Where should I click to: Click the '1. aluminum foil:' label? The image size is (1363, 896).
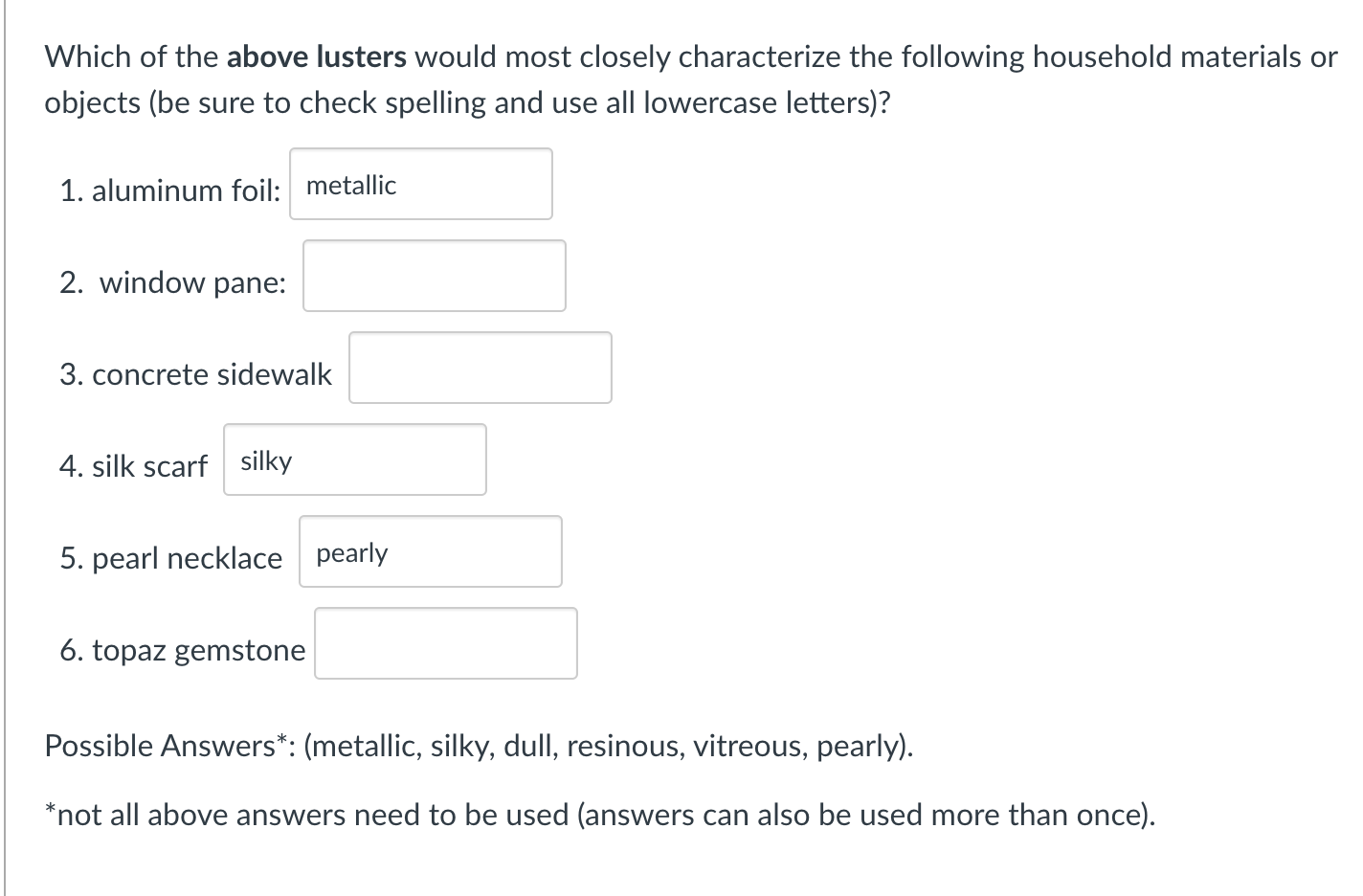tap(170, 190)
